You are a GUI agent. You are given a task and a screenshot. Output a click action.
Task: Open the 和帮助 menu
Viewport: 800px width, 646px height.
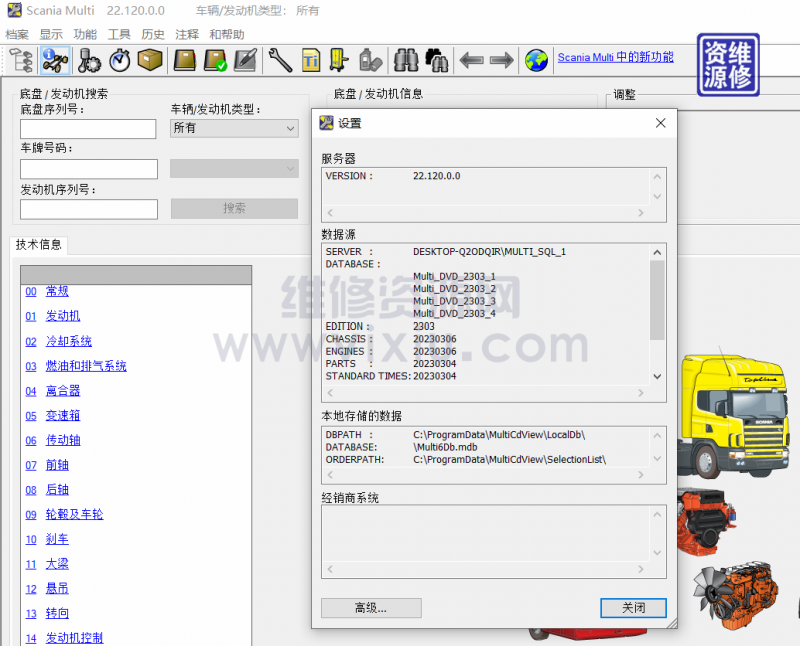tap(227, 35)
